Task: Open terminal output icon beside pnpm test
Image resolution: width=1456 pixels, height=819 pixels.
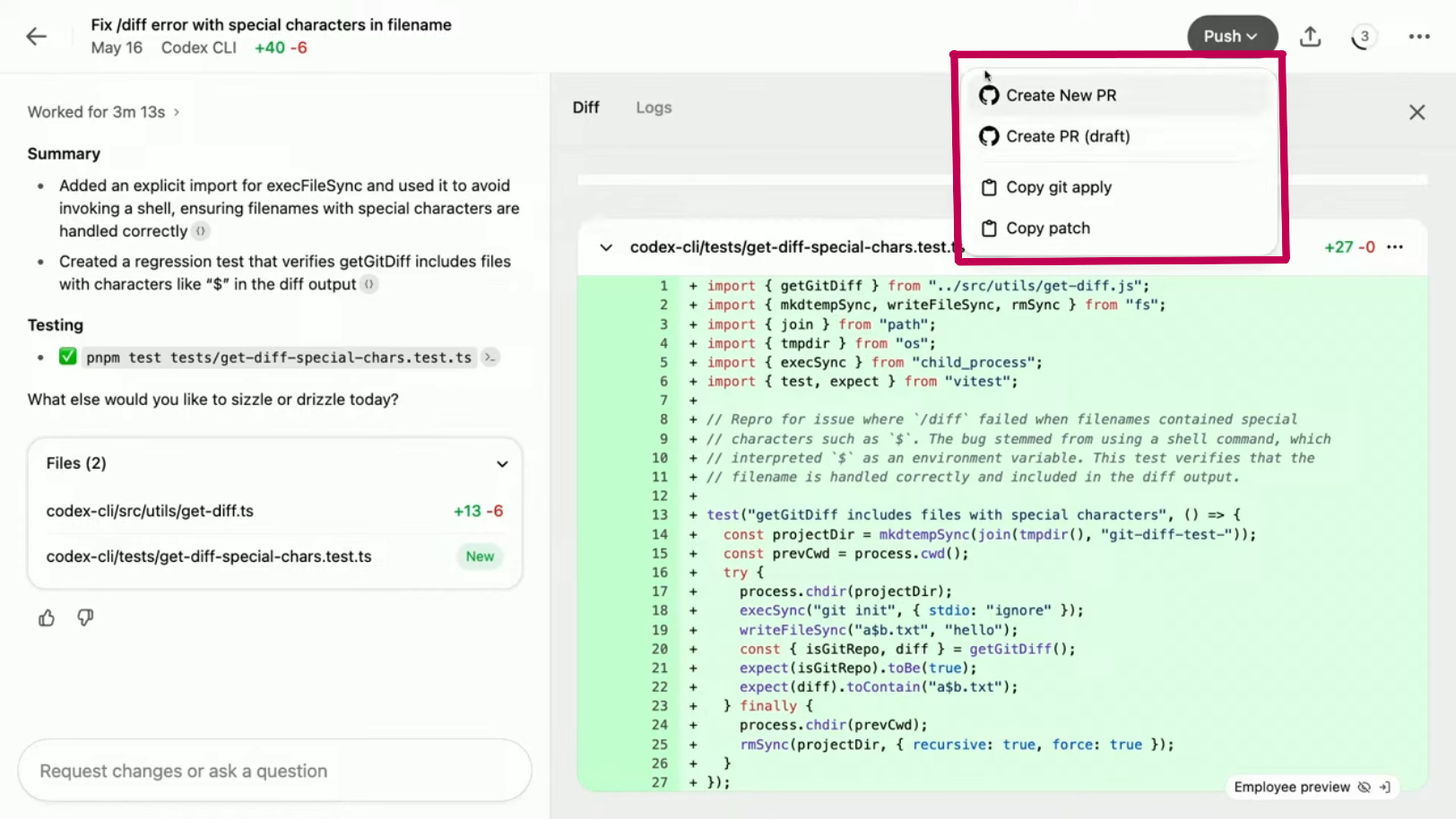Action: click(490, 358)
